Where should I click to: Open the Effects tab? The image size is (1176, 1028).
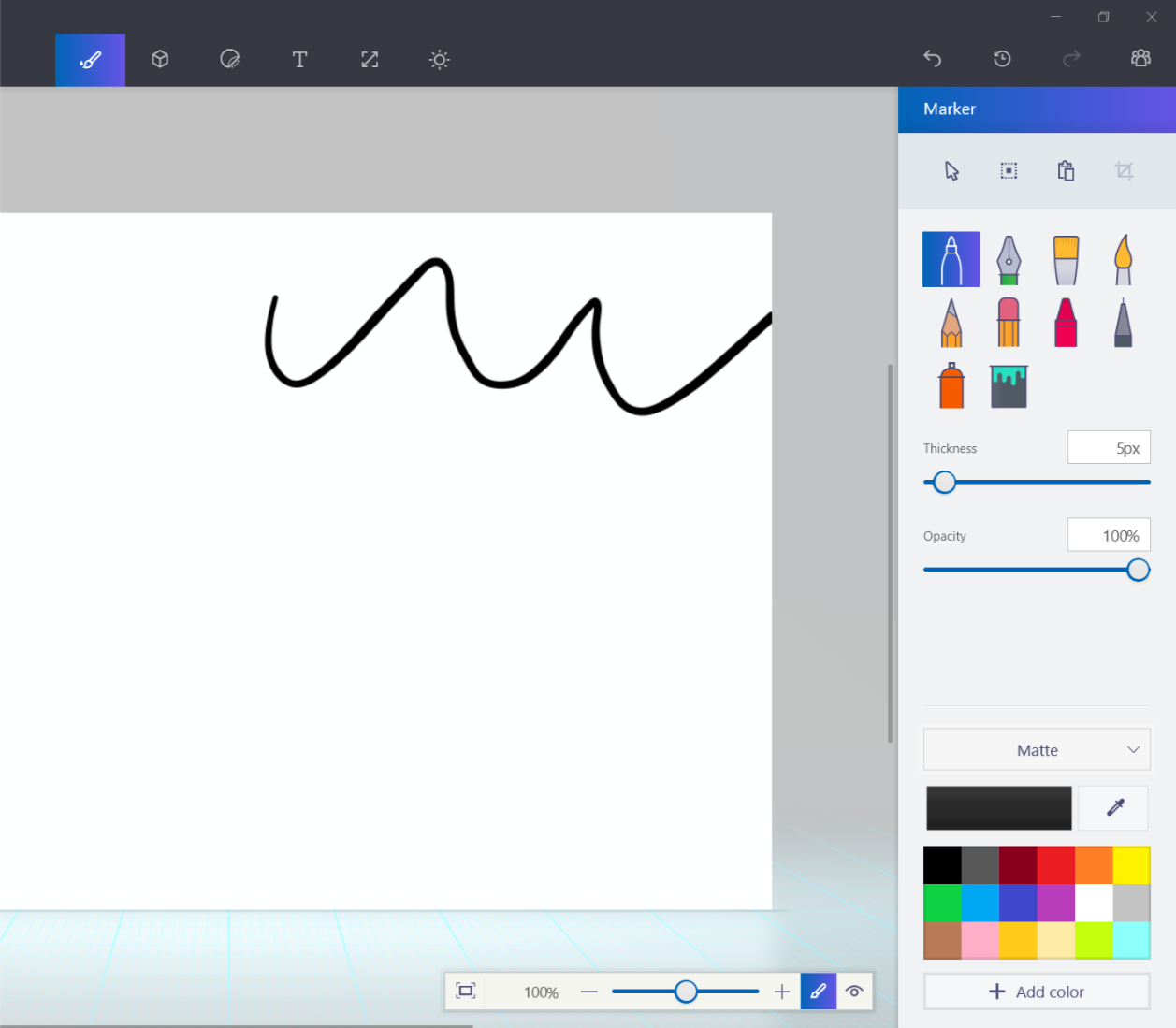point(439,60)
